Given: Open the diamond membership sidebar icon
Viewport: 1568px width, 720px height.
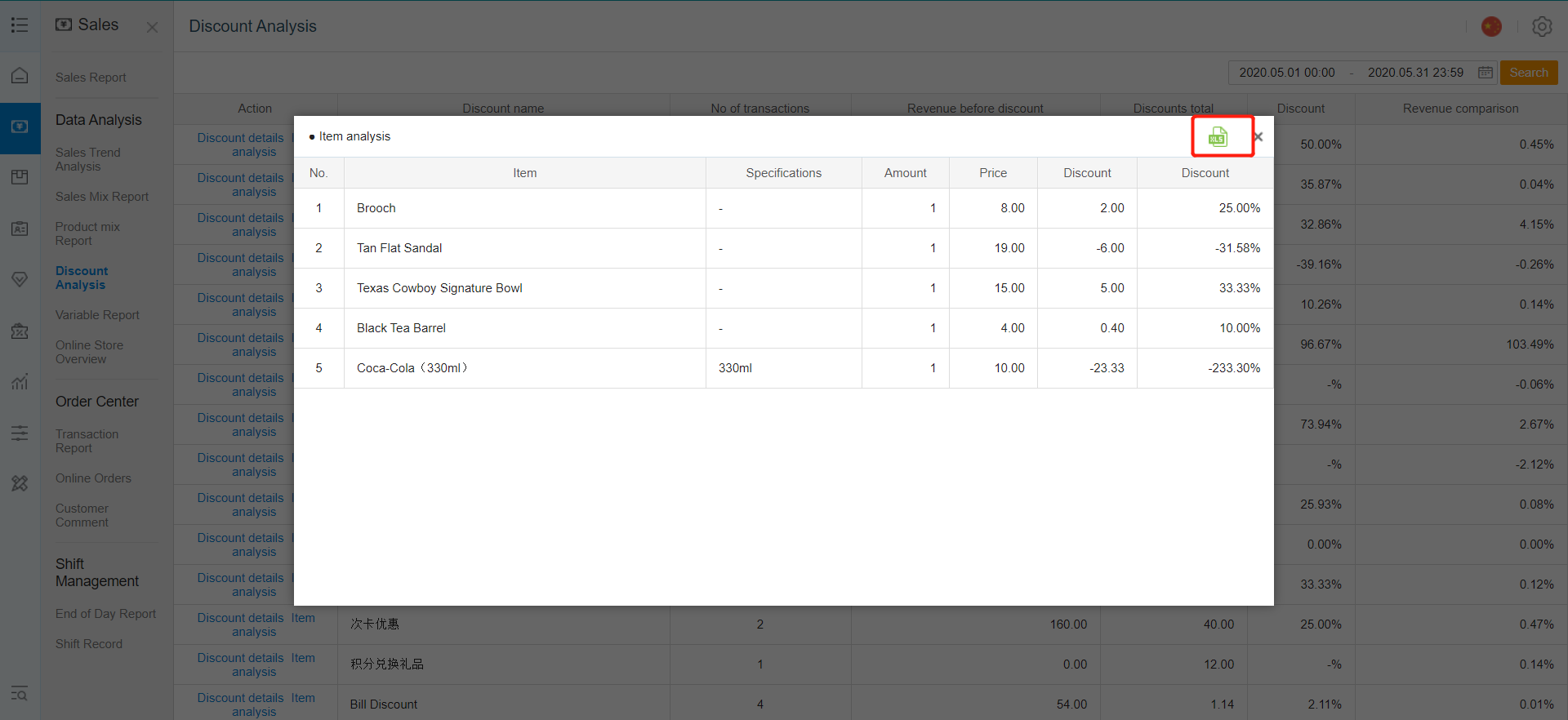Looking at the screenshot, I should (x=20, y=279).
